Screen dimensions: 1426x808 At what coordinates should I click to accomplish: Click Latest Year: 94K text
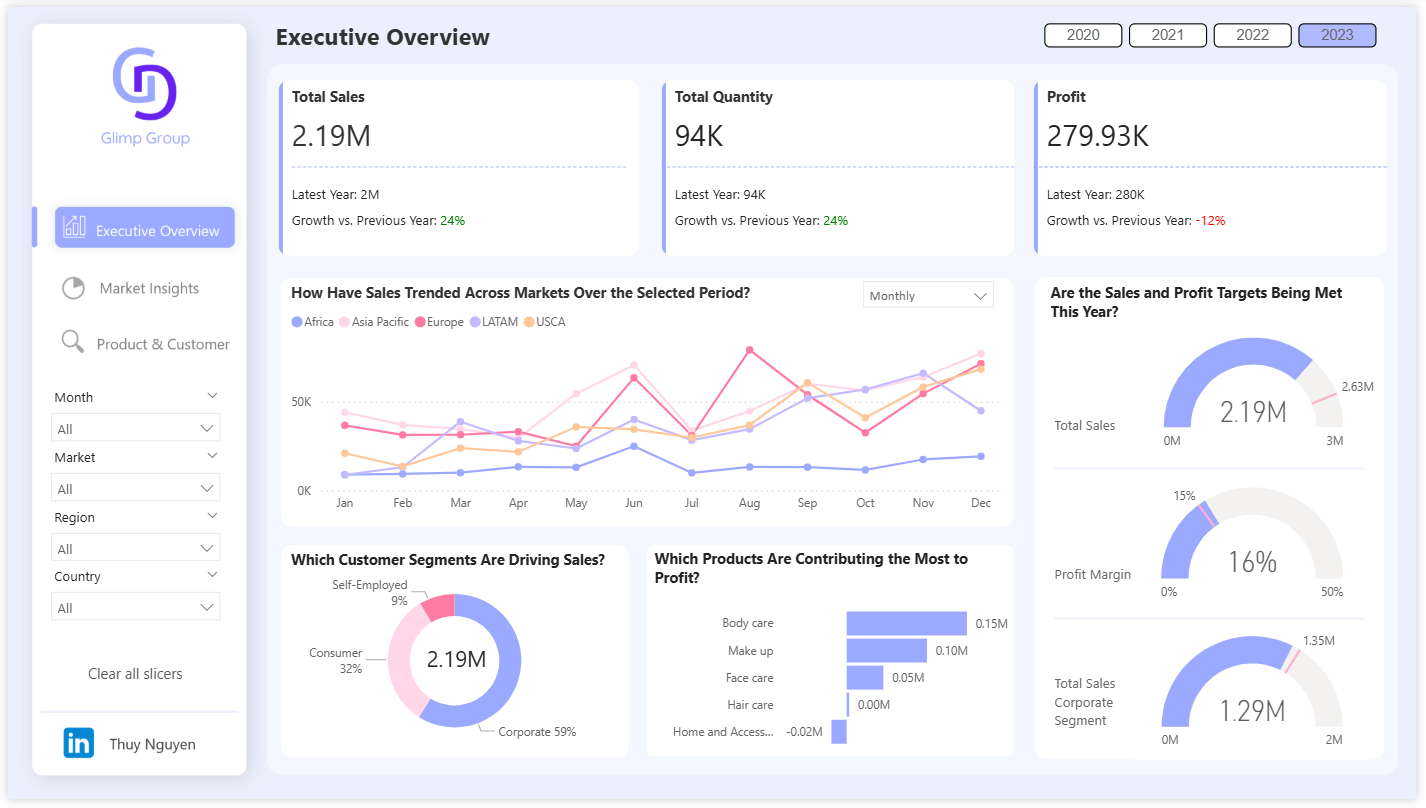coord(720,195)
